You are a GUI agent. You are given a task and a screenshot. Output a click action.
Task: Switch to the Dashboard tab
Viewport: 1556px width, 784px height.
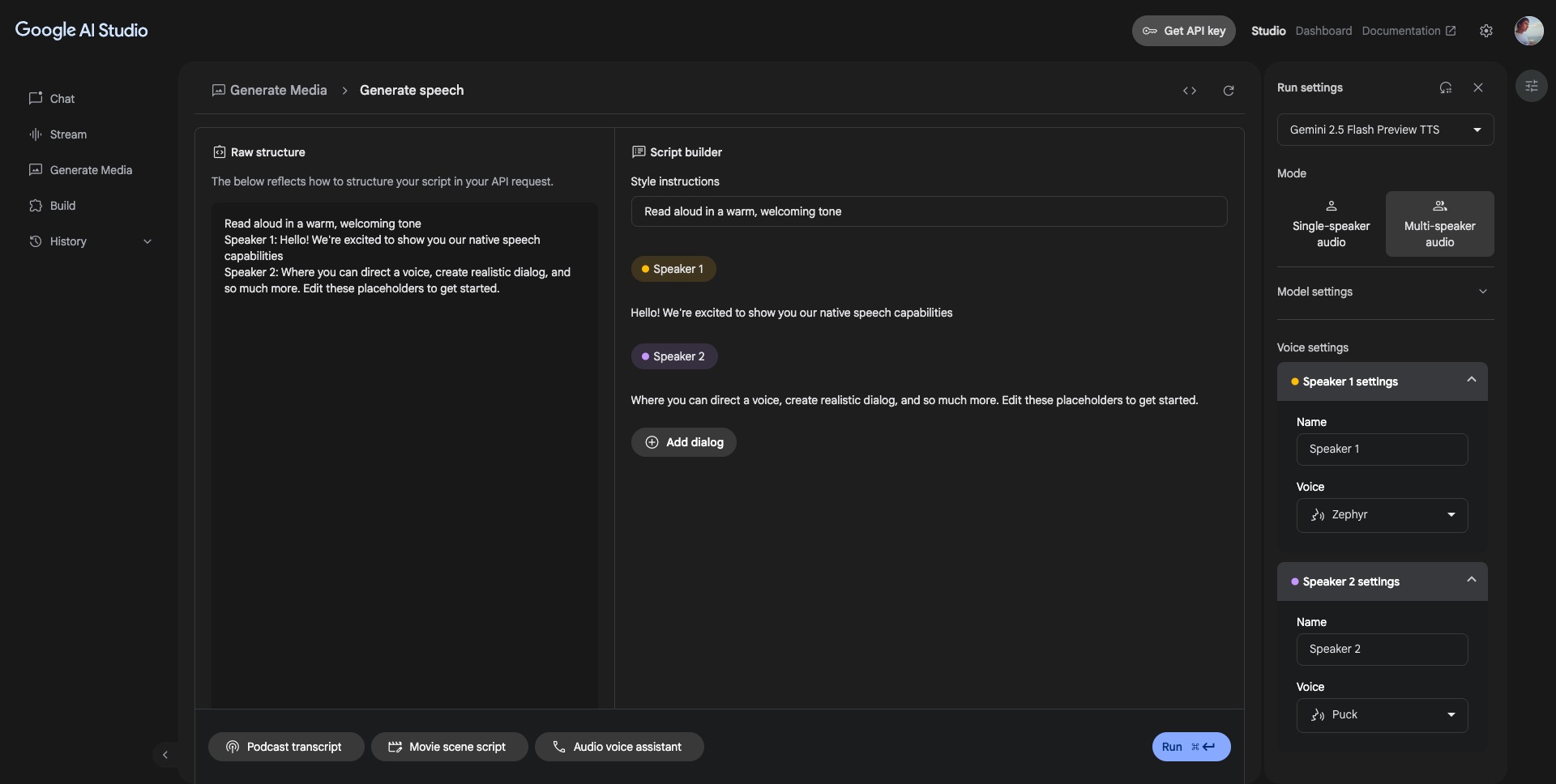coord(1323,31)
